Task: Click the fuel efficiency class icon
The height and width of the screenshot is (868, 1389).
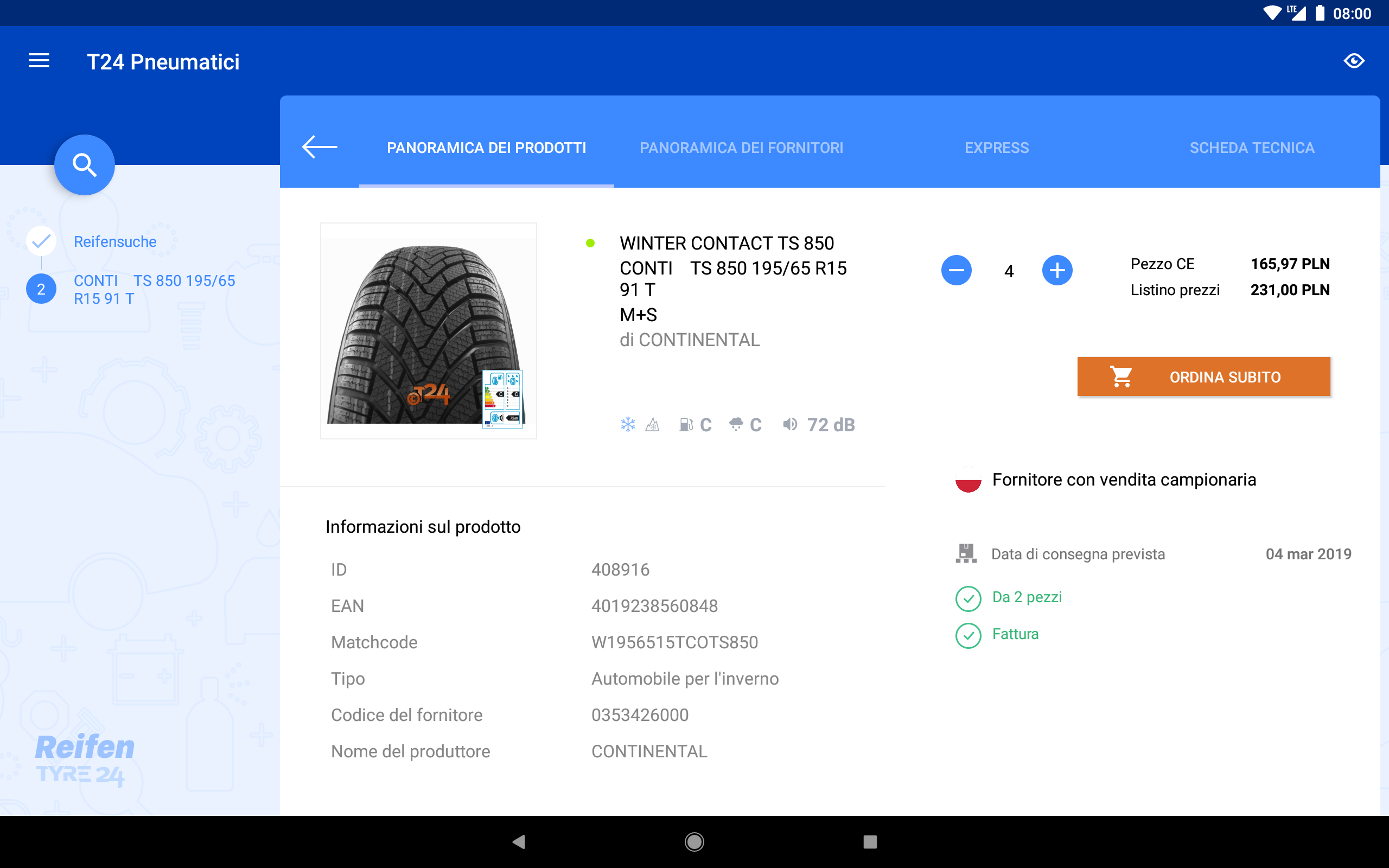Action: coord(686,425)
